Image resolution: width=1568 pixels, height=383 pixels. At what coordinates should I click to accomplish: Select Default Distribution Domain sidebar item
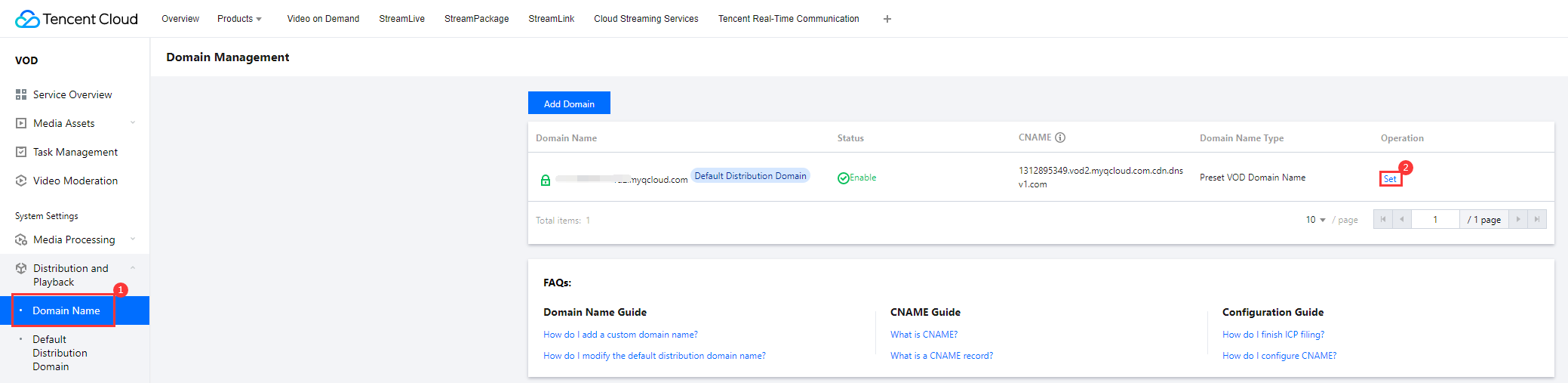click(x=60, y=353)
